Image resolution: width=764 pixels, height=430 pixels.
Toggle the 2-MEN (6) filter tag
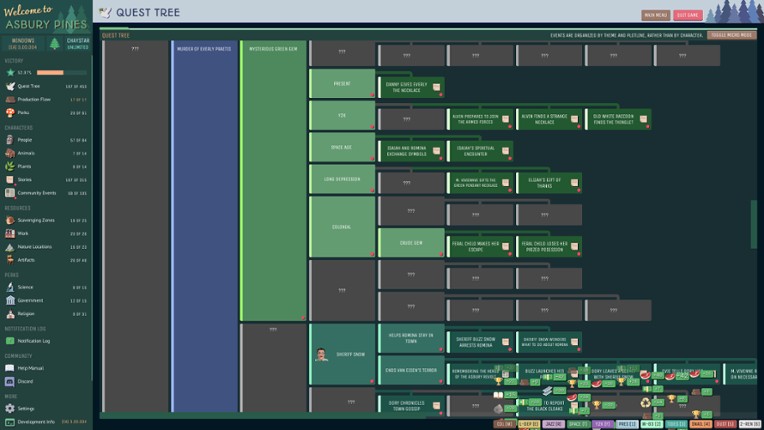750,424
